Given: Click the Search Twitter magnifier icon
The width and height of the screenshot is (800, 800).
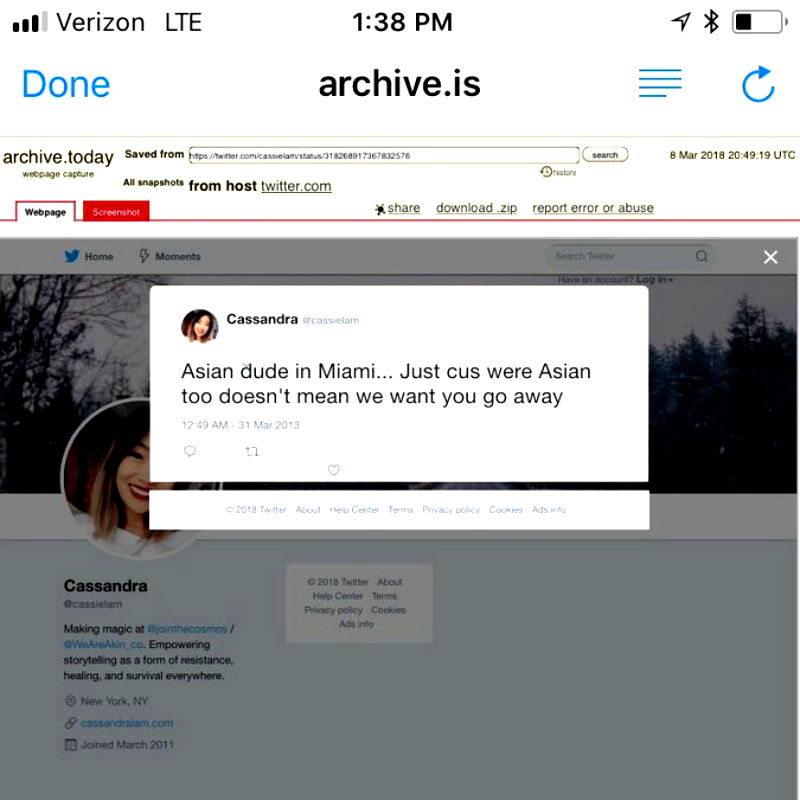Looking at the screenshot, I should pos(702,256).
